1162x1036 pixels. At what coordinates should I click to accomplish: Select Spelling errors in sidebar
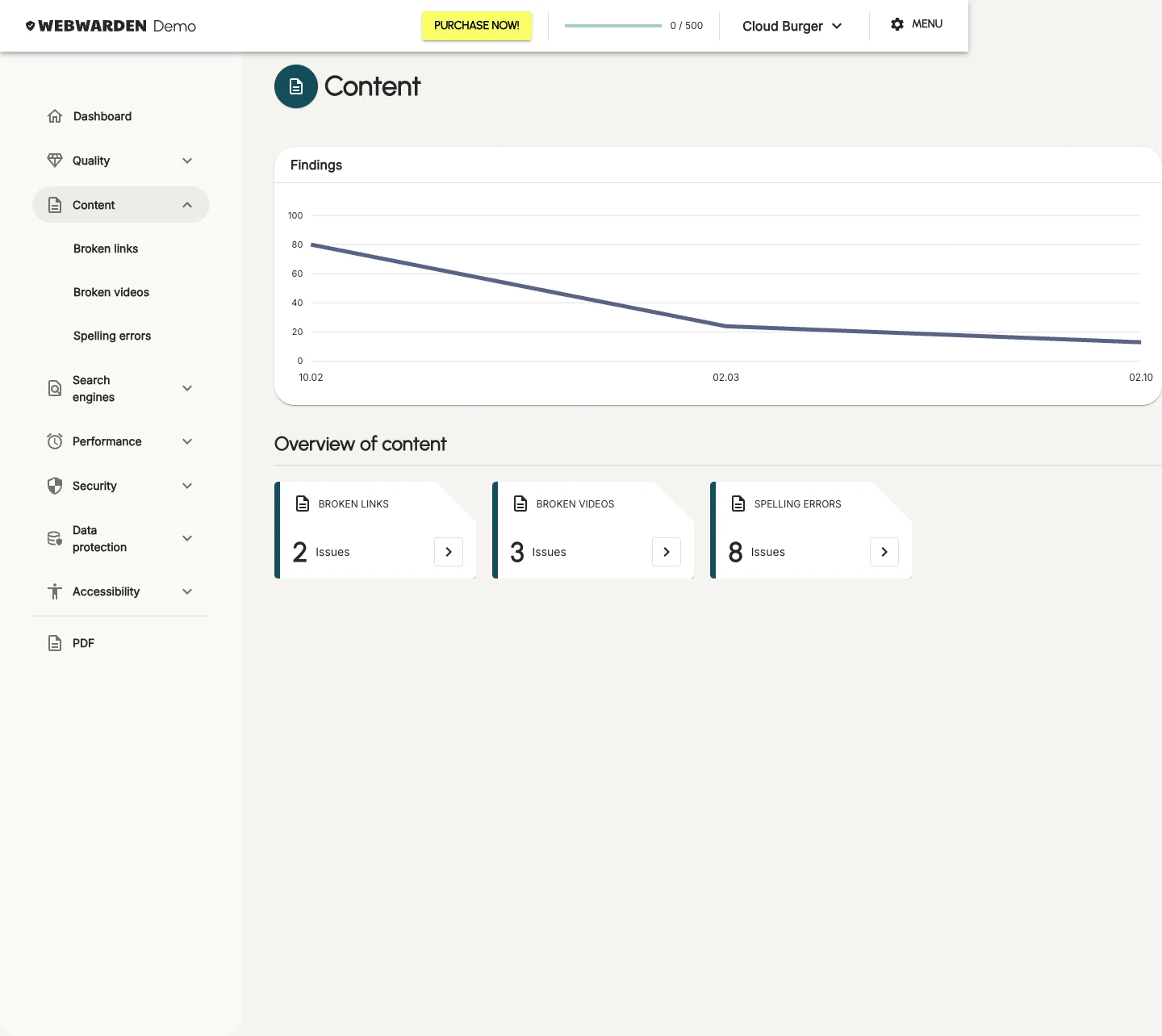point(112,336)
